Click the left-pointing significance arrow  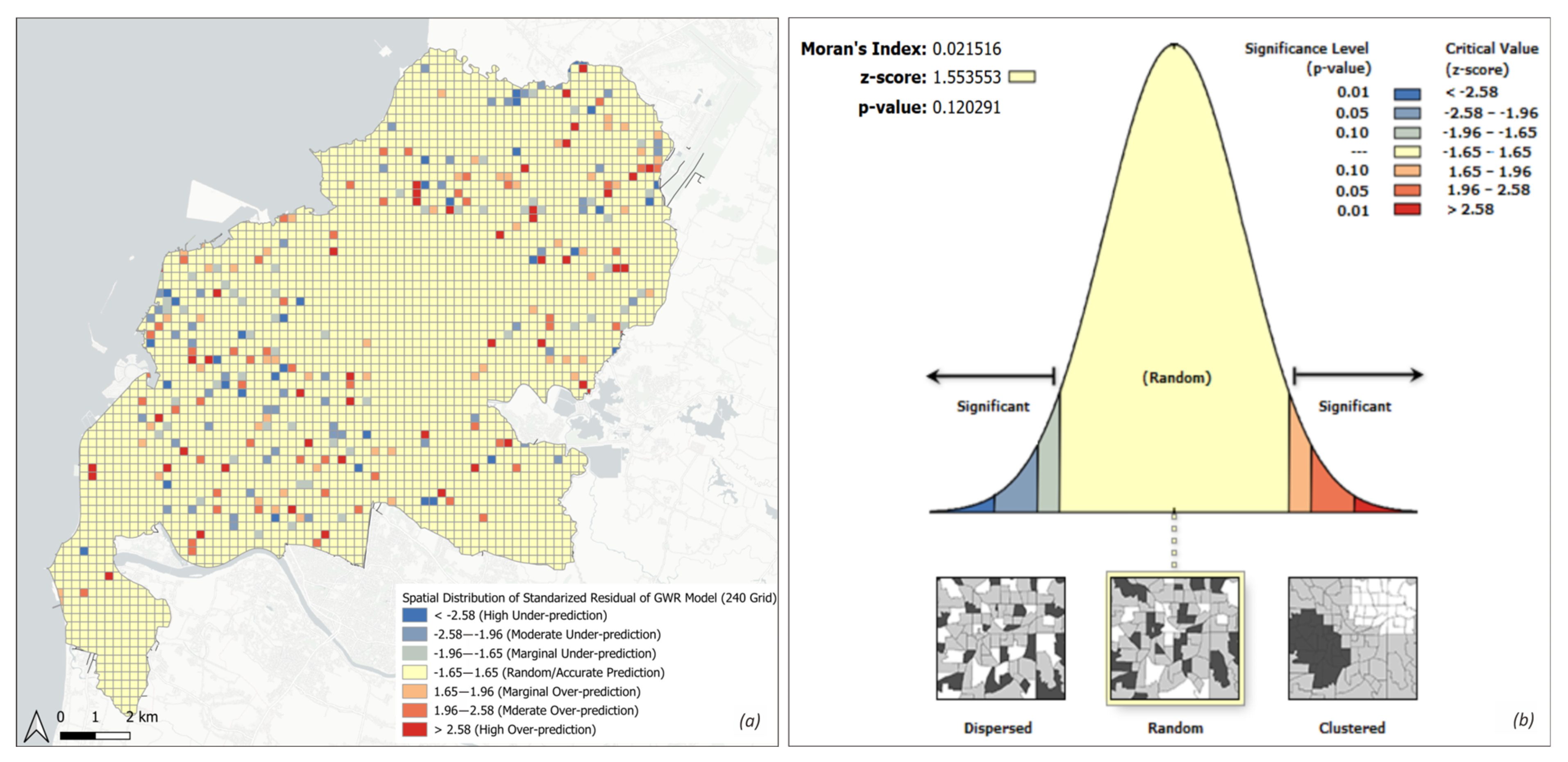tap(990, 376)
